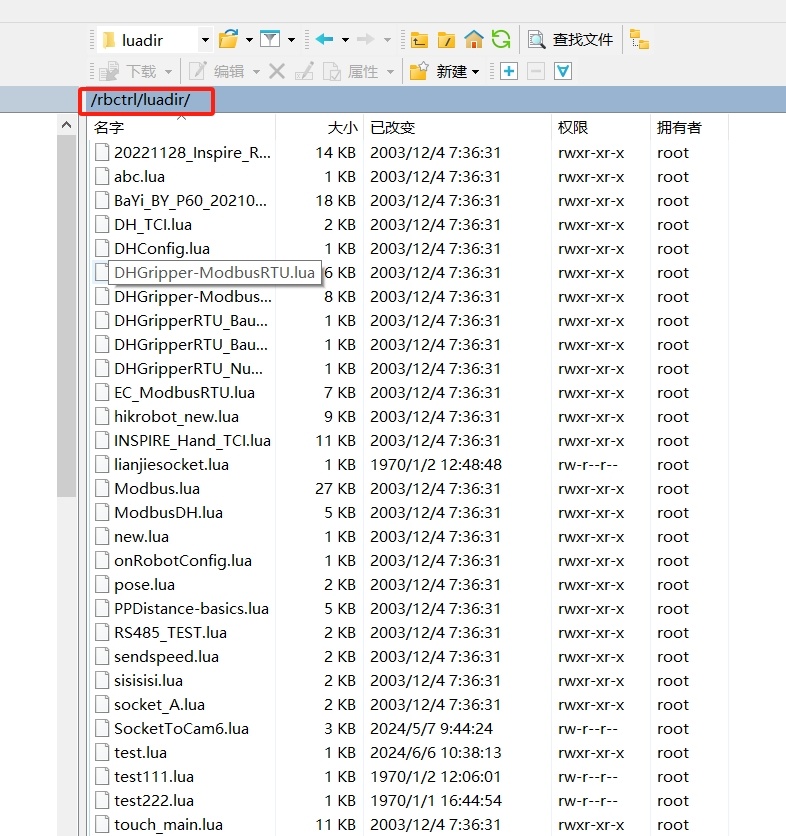Screen dimensions: 786x836
Task: Go to home directory icon
Action: pos(474,40)
